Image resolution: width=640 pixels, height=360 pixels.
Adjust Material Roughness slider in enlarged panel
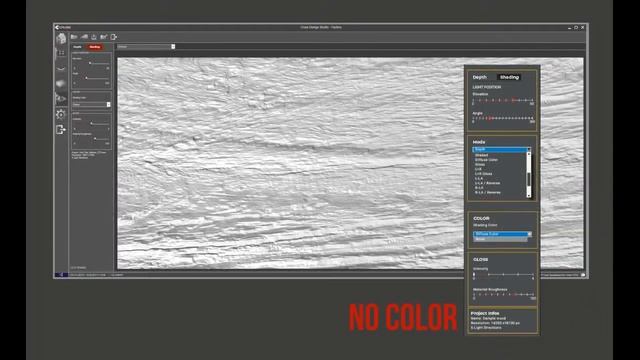tap(503, 294)
